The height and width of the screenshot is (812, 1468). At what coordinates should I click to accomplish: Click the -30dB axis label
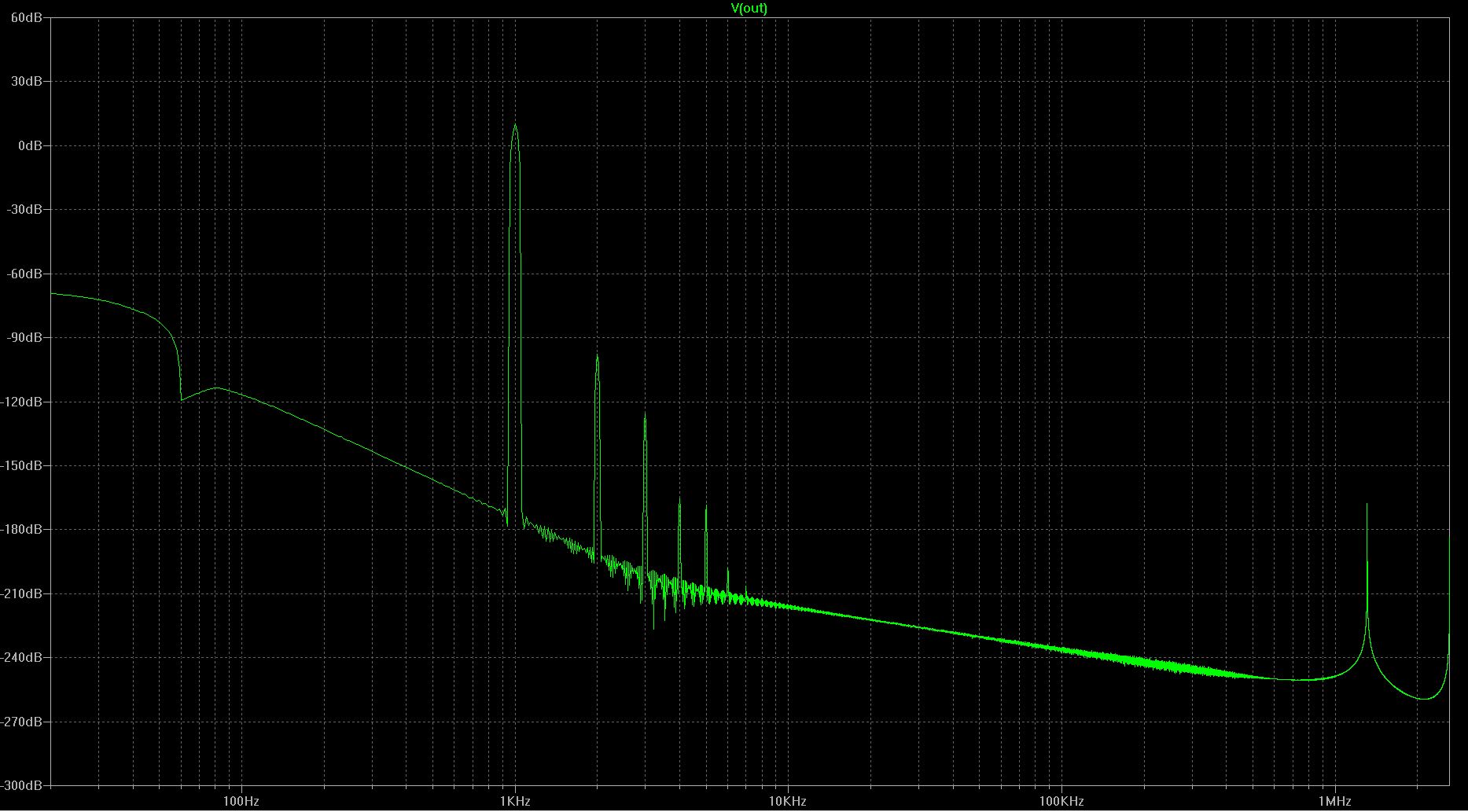tap(25, 209)
